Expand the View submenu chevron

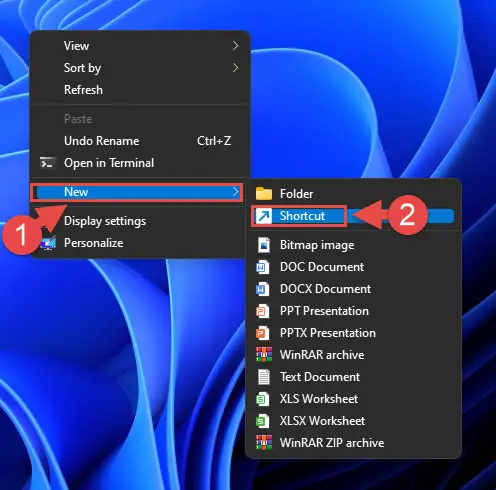click(x=236, y=46)
